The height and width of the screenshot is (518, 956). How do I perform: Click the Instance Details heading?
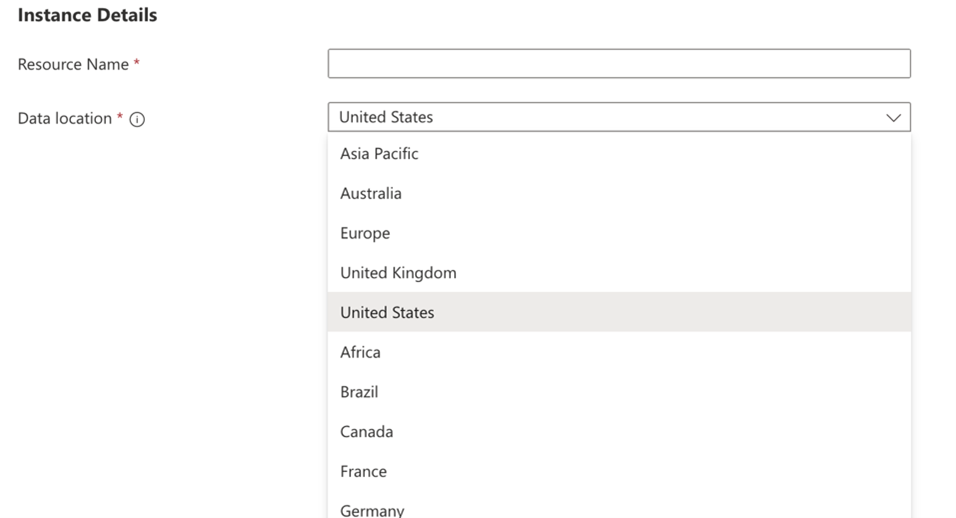[x=87, y=15]
